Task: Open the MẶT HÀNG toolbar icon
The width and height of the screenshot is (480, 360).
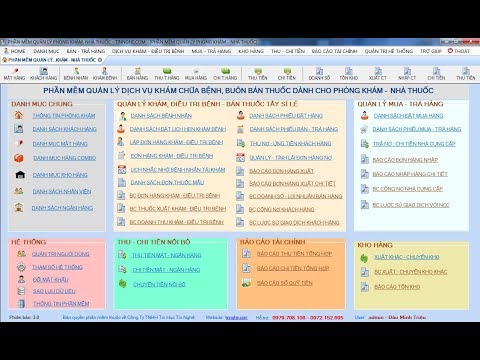Action: [14, 74]
